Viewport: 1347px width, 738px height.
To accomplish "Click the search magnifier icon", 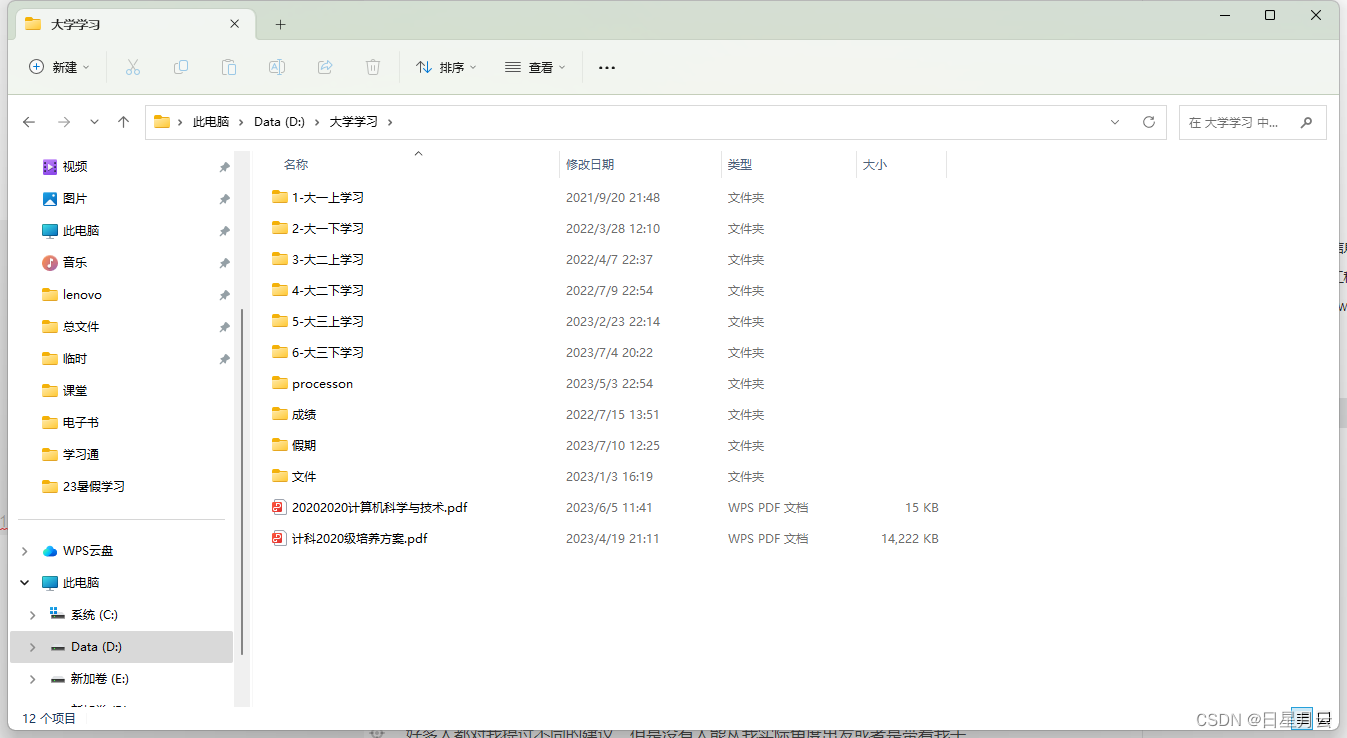I will coord(1306,122).
